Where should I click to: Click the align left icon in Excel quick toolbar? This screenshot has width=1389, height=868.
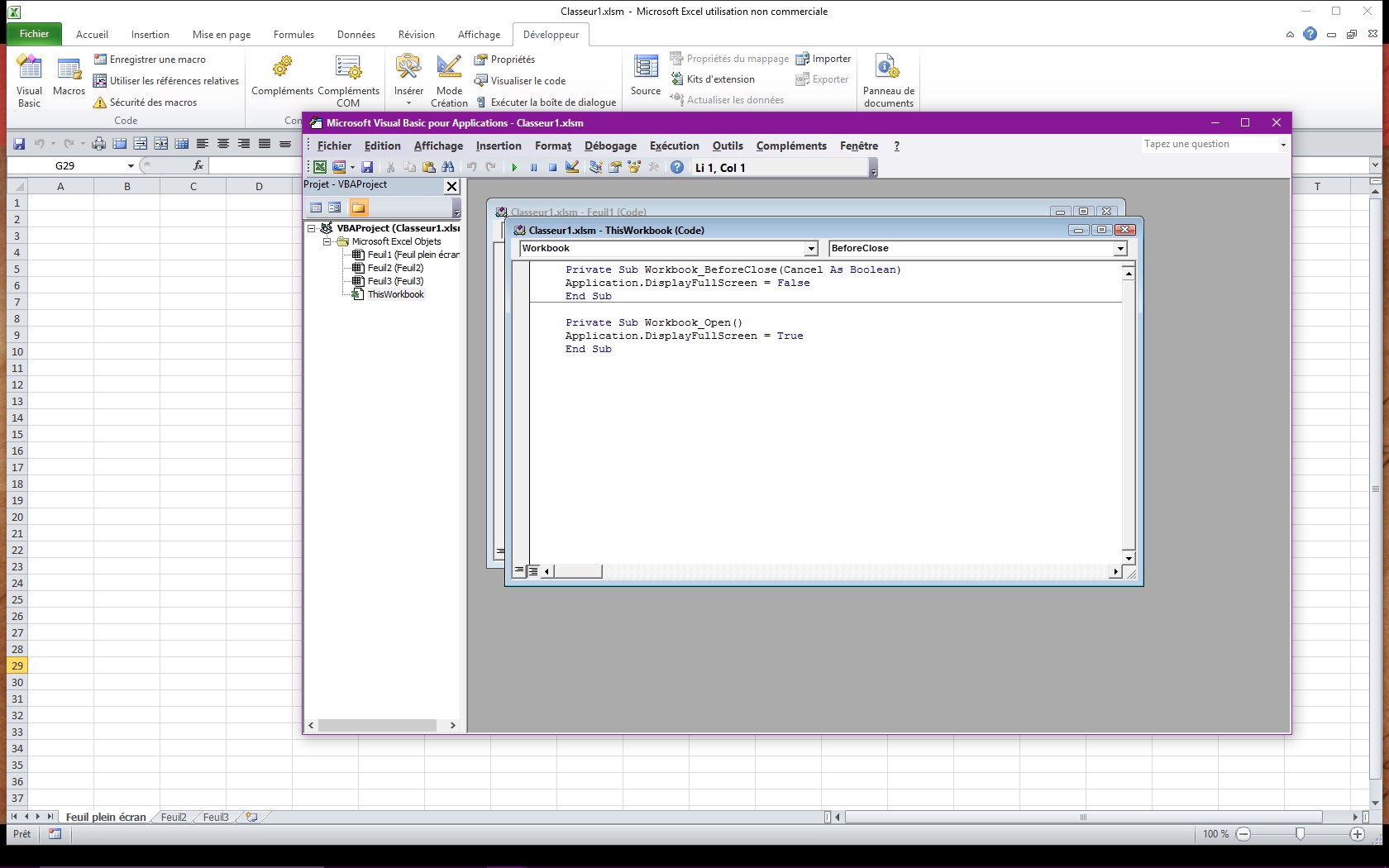point(203,144)
